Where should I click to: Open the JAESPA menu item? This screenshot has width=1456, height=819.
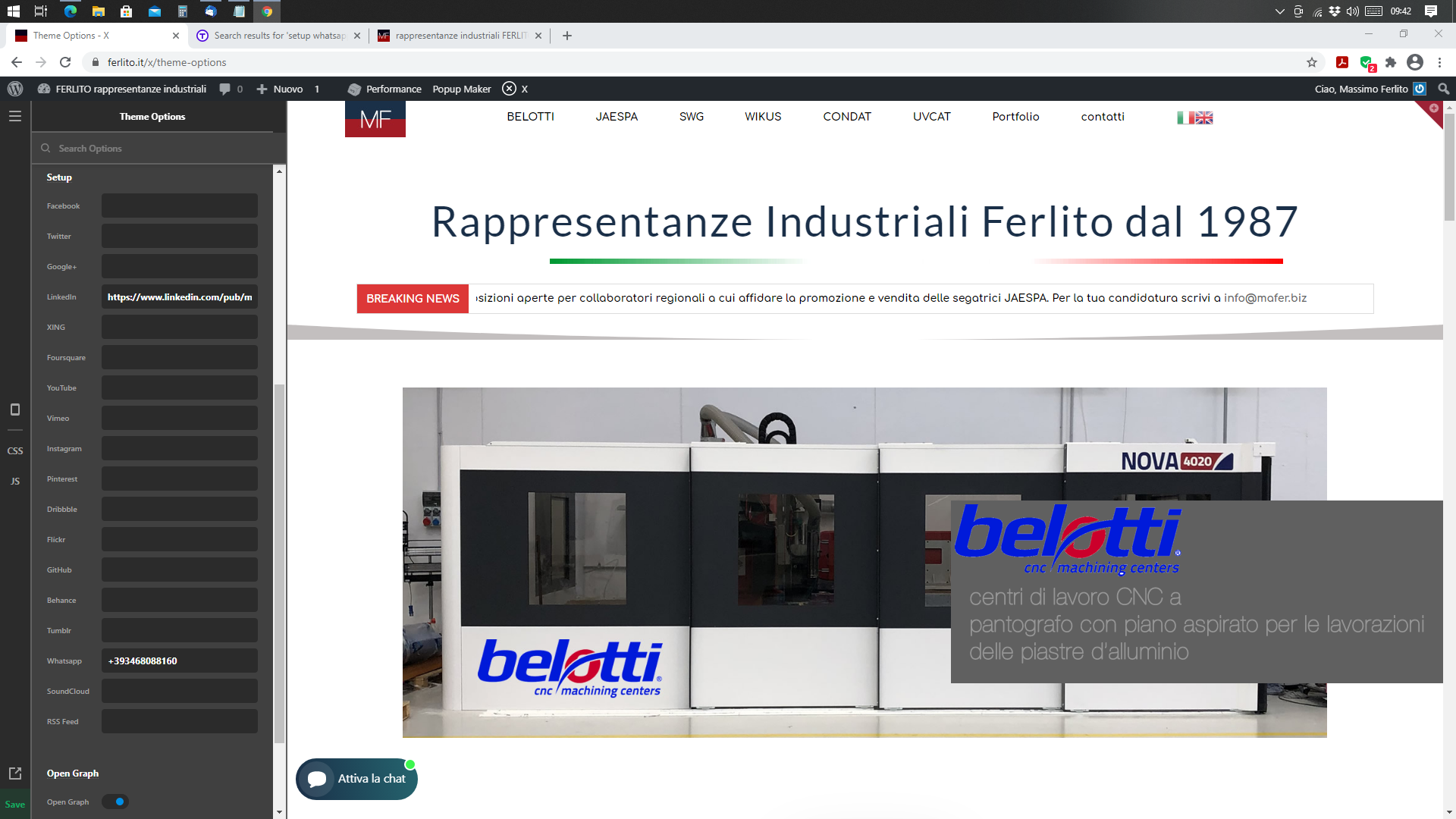tap(617, 117)
